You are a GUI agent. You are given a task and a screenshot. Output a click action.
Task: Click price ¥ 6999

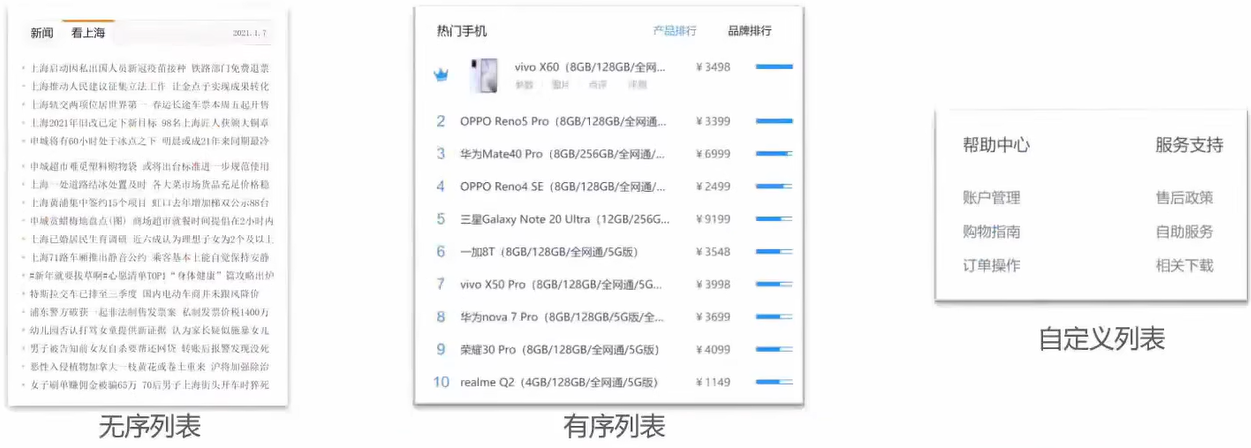pyautogui.click(x=712, y=155)
